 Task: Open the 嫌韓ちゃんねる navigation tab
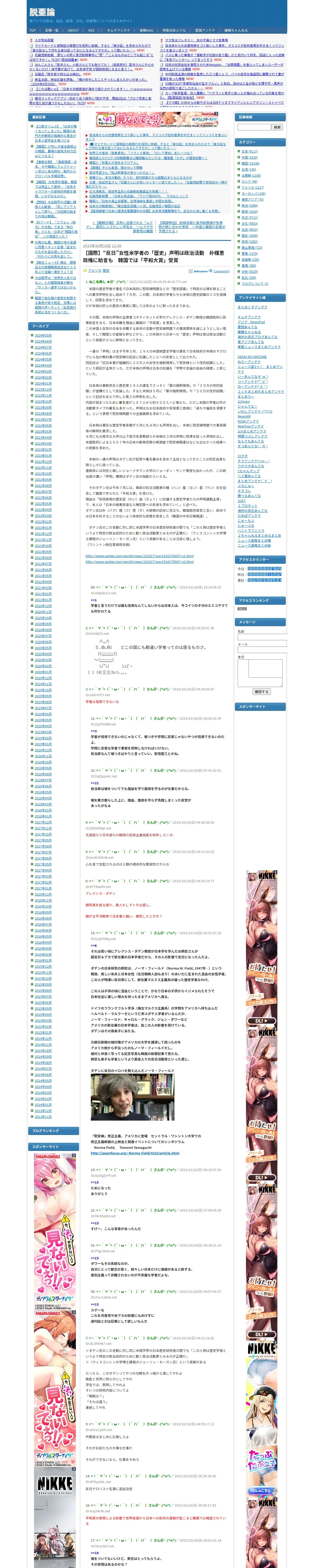click(x=236, y=30)
